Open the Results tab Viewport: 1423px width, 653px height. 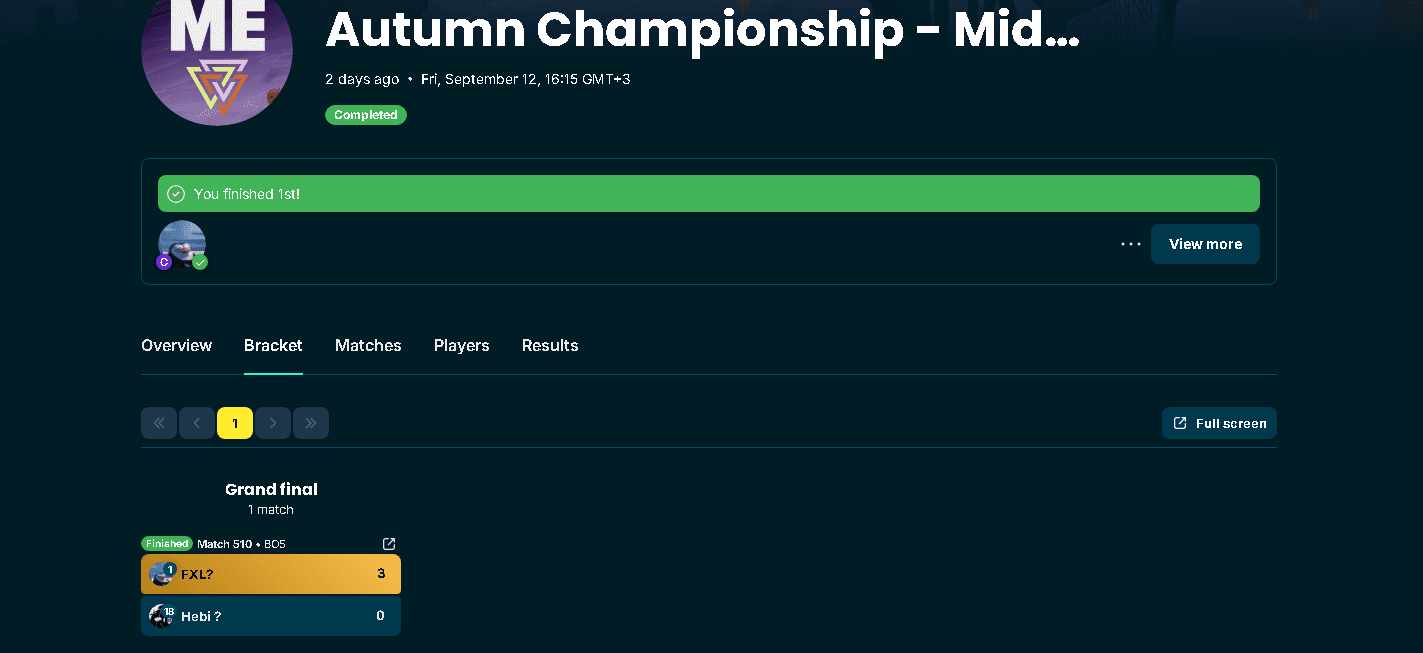click(550, 346)
